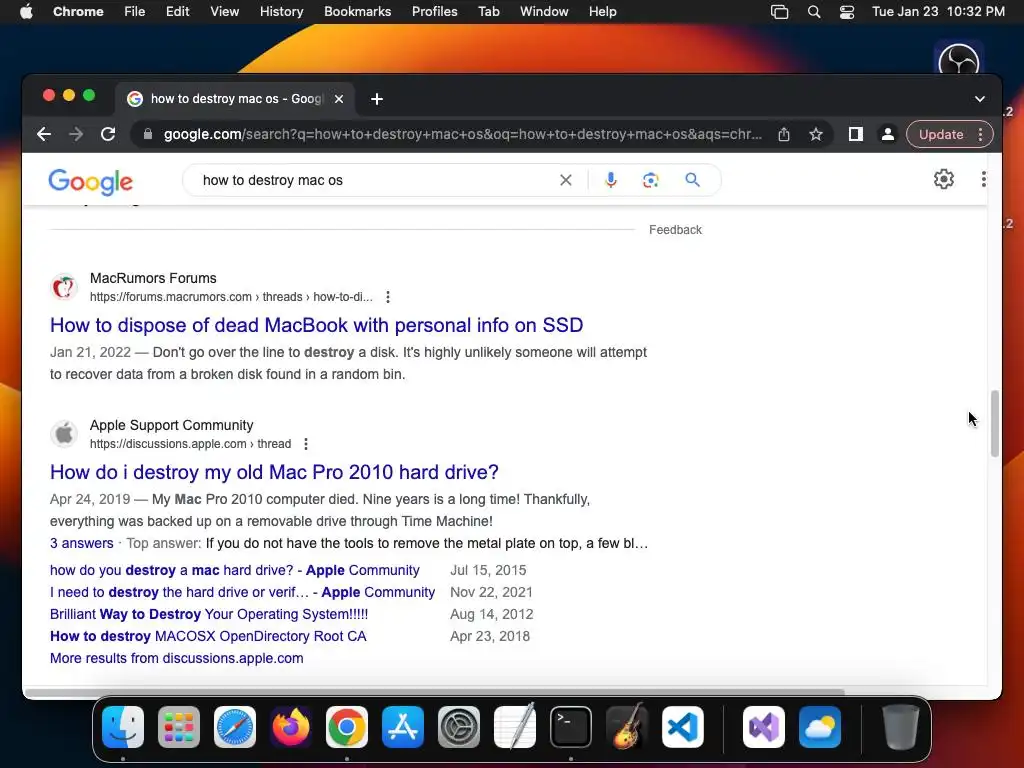
Task: Search by image with Google Lens icon
Action: (650, 180)
